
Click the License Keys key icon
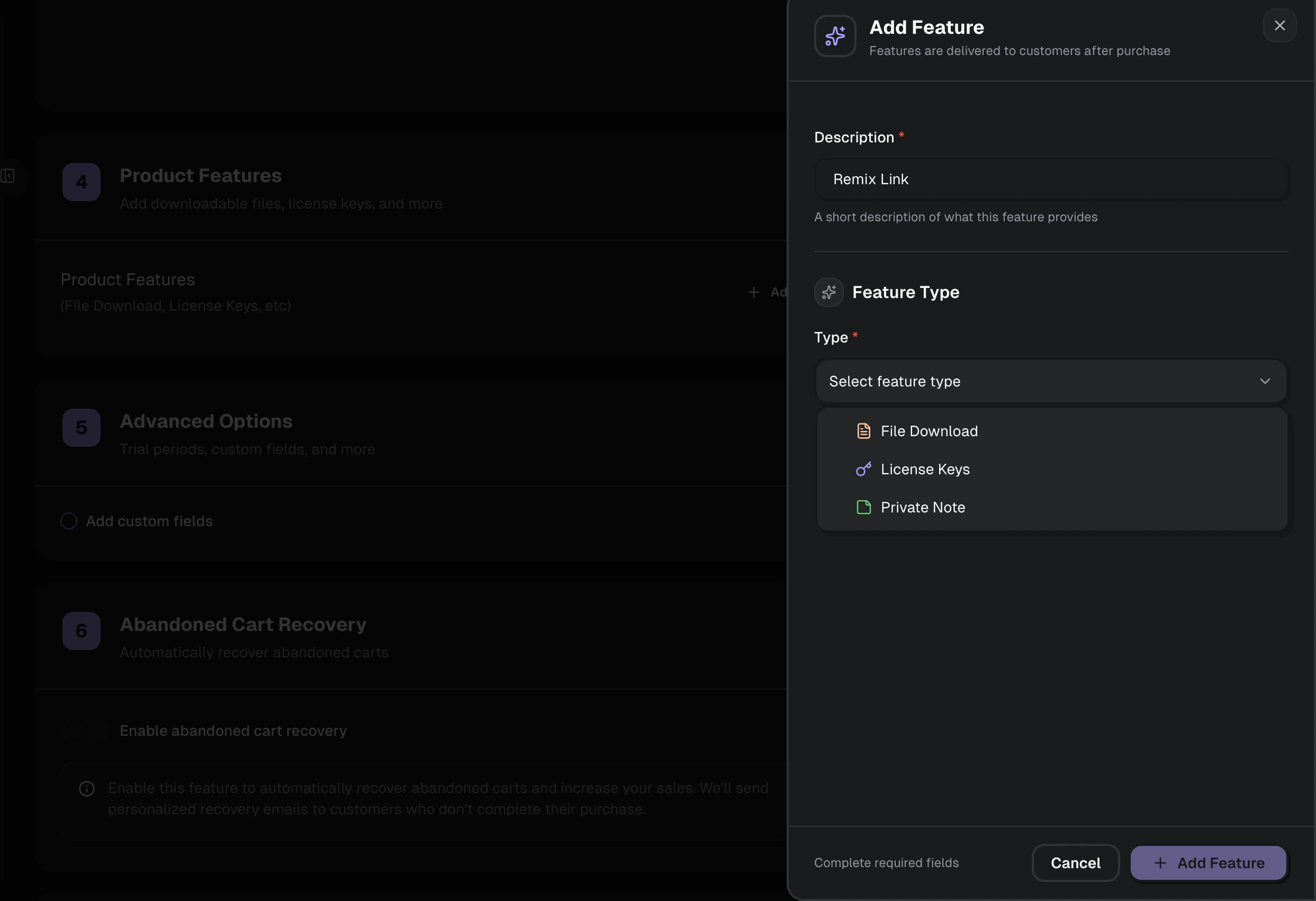click(863, 469)
